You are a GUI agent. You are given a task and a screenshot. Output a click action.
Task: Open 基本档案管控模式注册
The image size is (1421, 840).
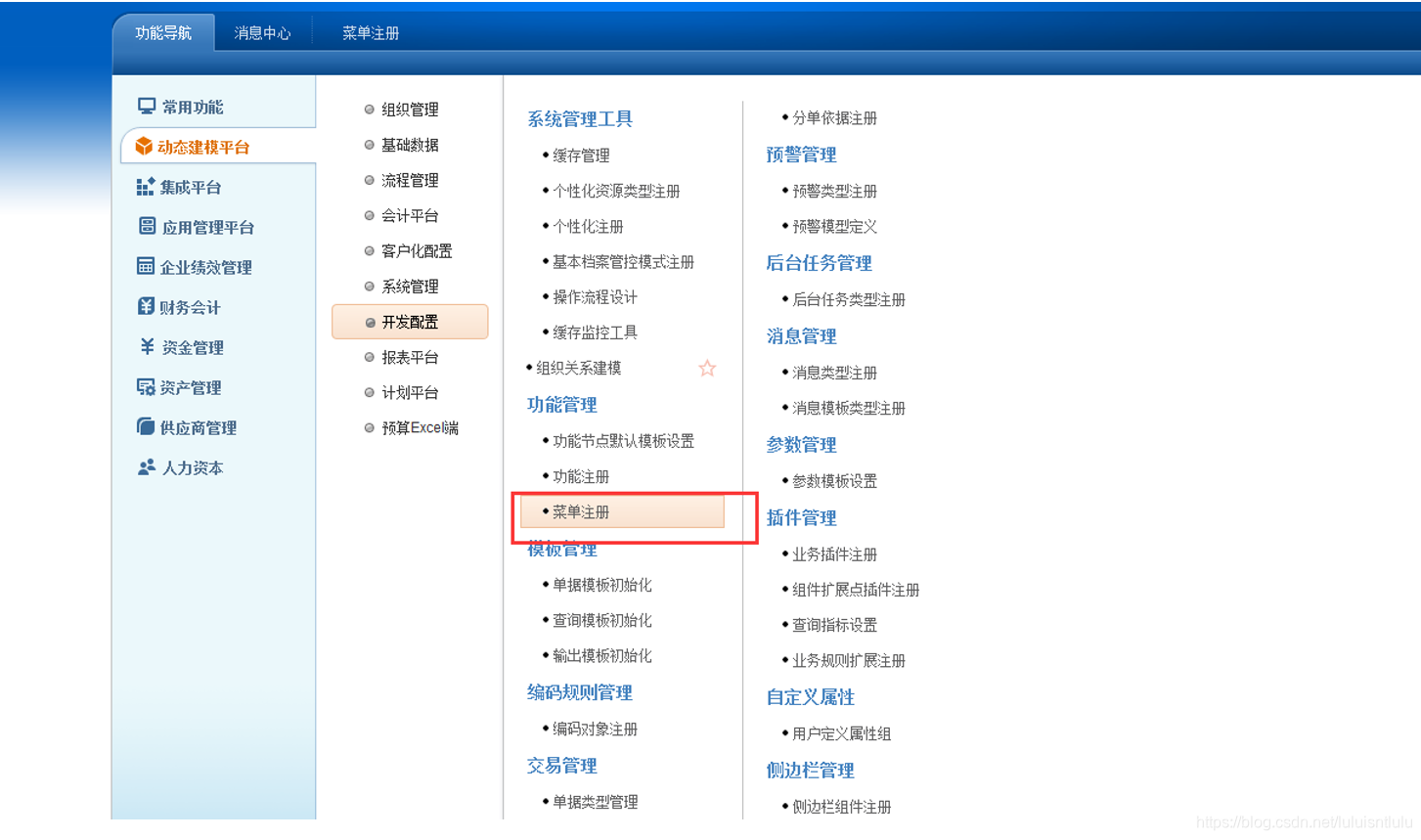tap(623, 262)
